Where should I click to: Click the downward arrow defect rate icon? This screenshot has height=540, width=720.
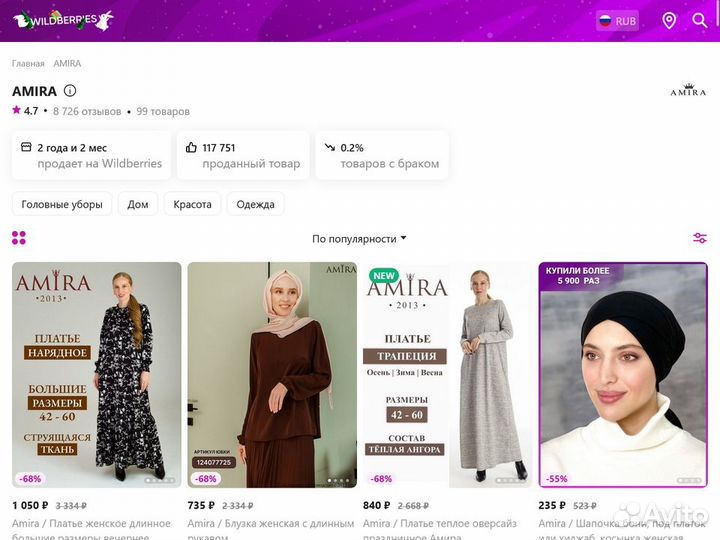click(x=330, y=147)
